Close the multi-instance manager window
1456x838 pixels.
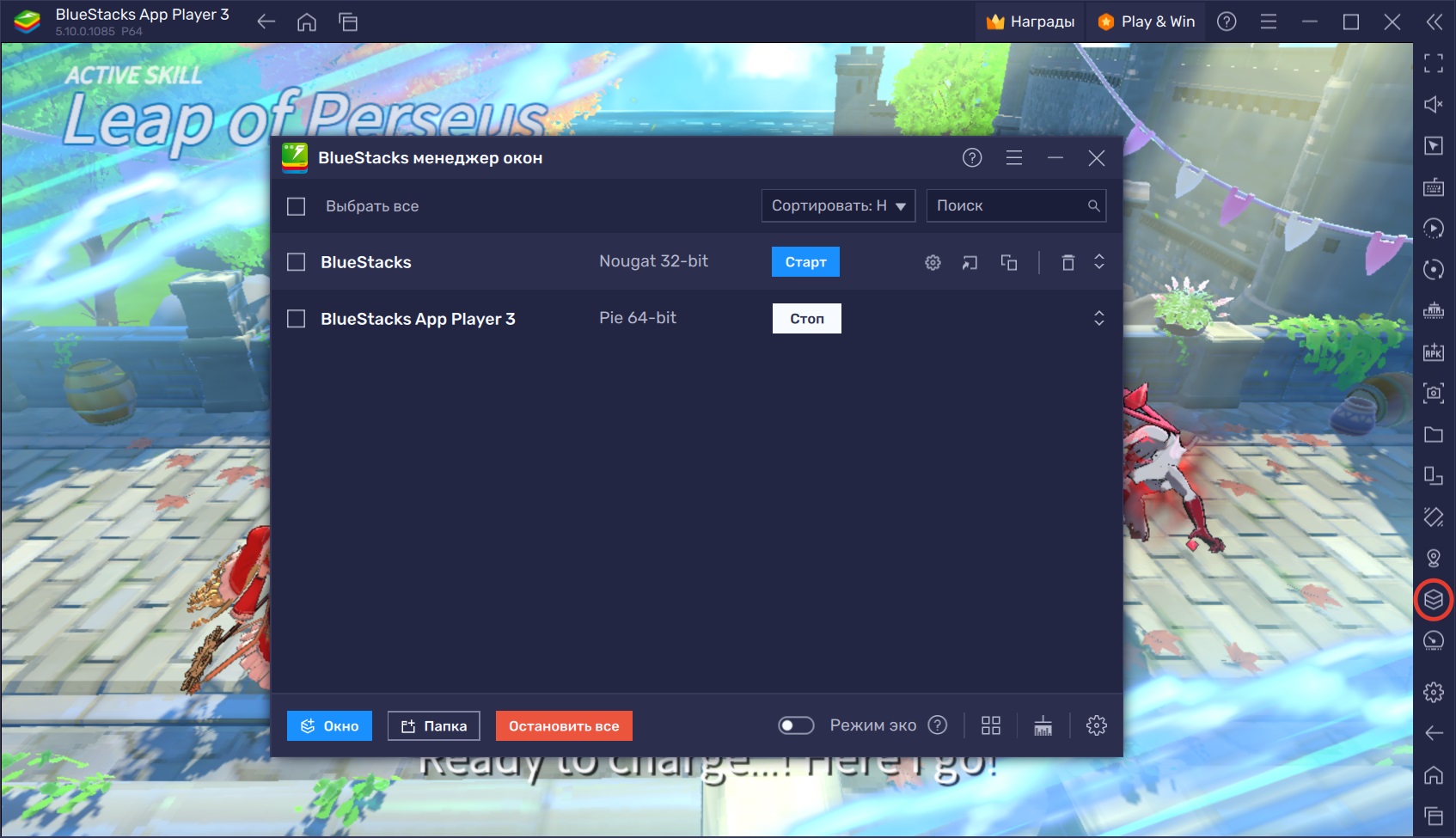click(1096, 157)
